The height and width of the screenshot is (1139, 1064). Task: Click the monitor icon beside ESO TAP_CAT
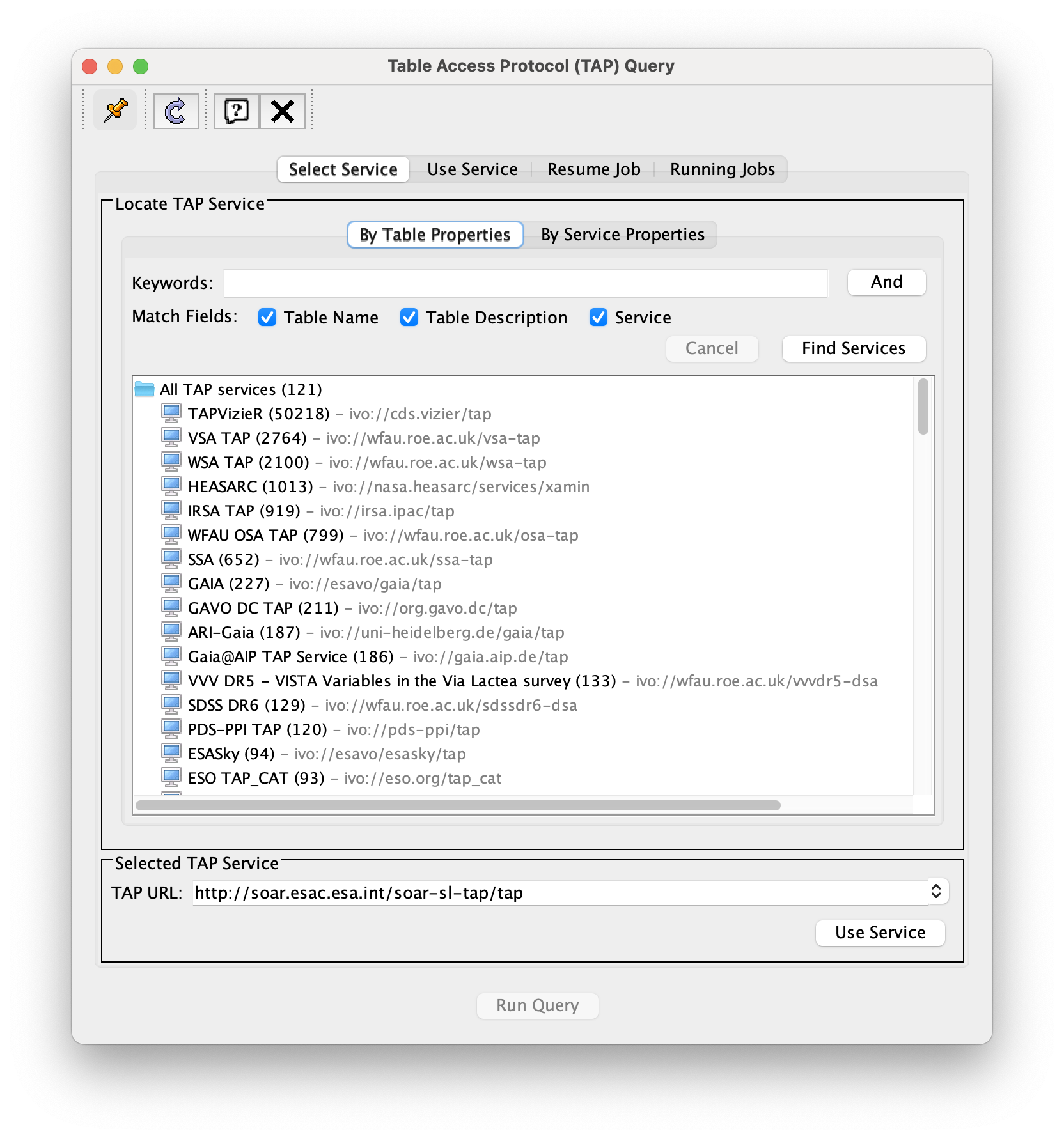[x=171, y=777]
